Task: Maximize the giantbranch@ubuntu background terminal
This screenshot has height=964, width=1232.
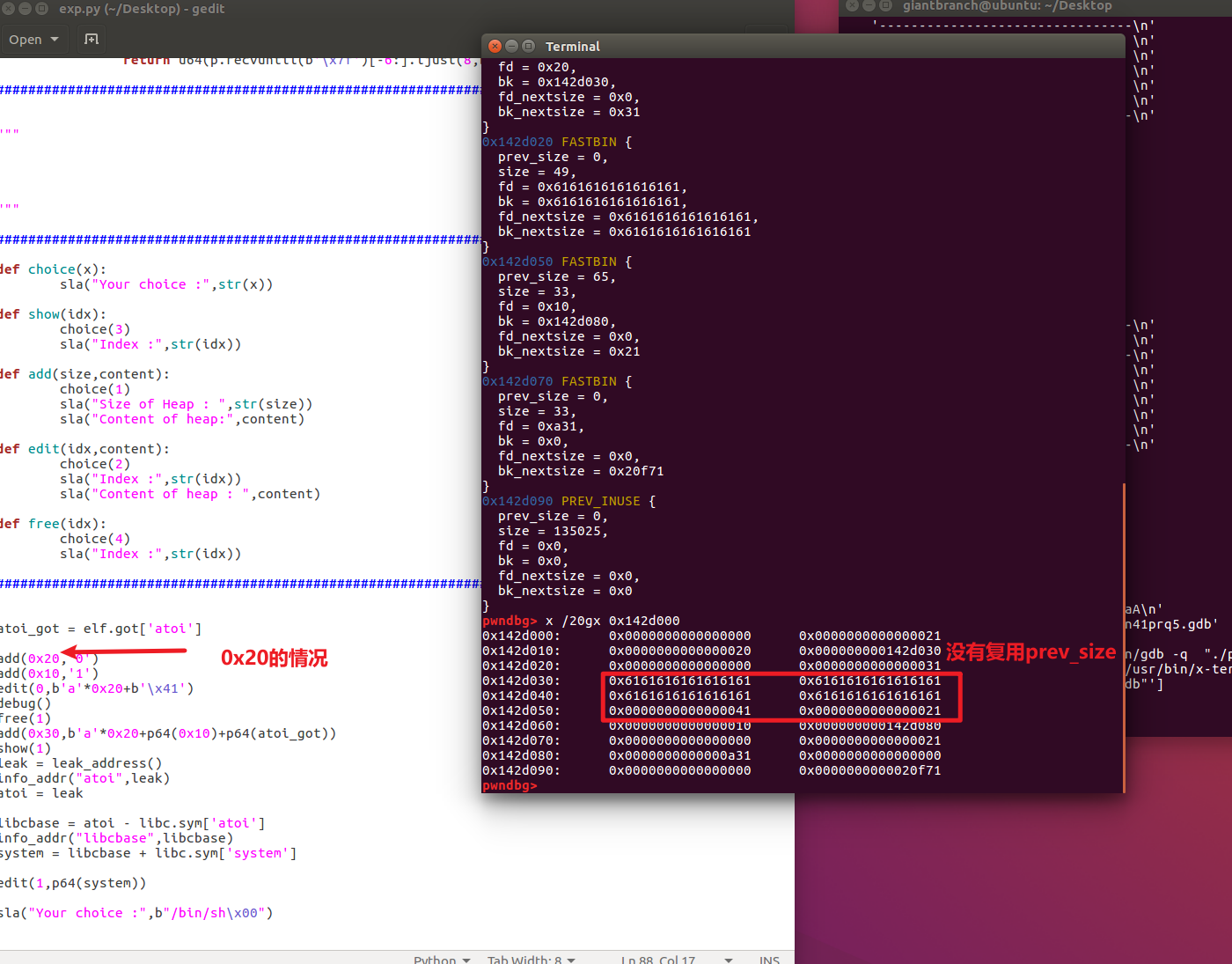Action: coord(885,5)
